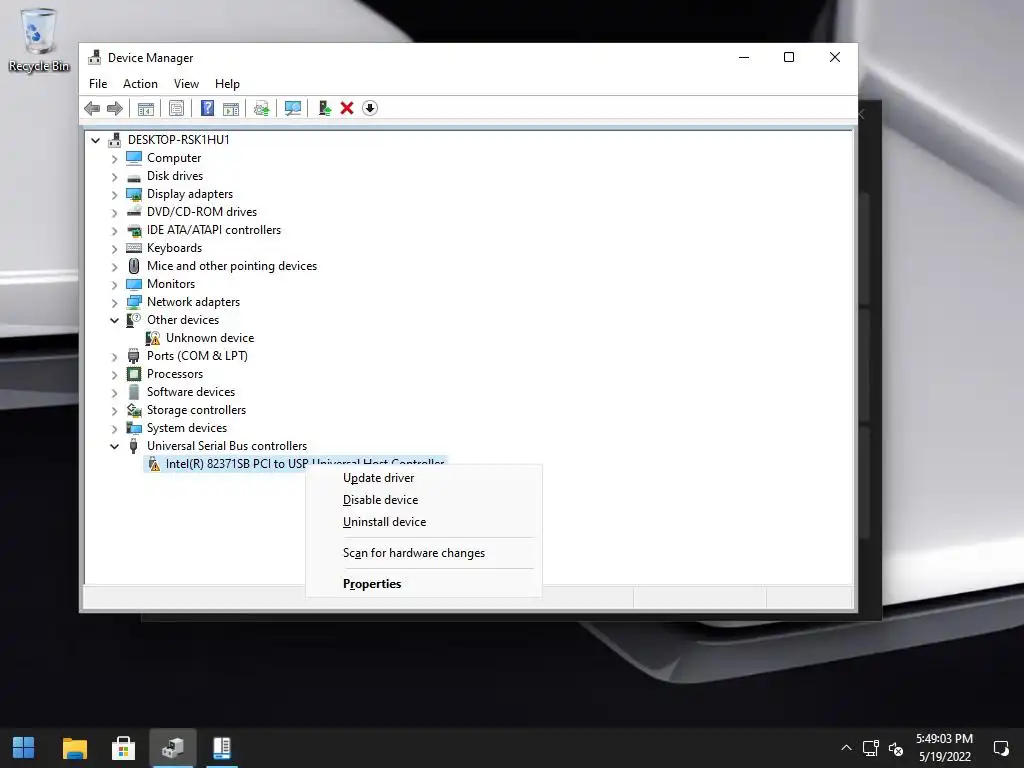Select the Monitors tree item text
Screen dimensions: 1024x768
(171, 284)
